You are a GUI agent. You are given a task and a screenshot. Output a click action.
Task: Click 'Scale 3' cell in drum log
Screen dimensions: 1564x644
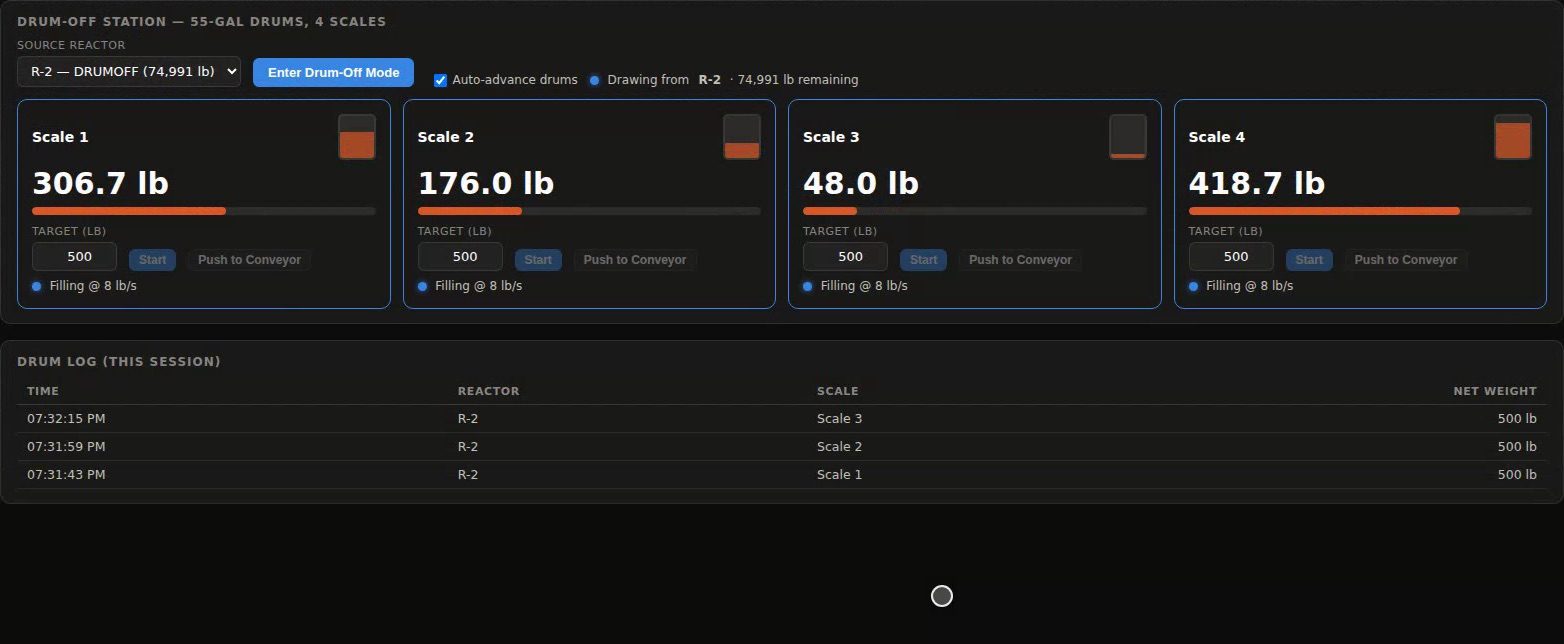click(840, 419)
